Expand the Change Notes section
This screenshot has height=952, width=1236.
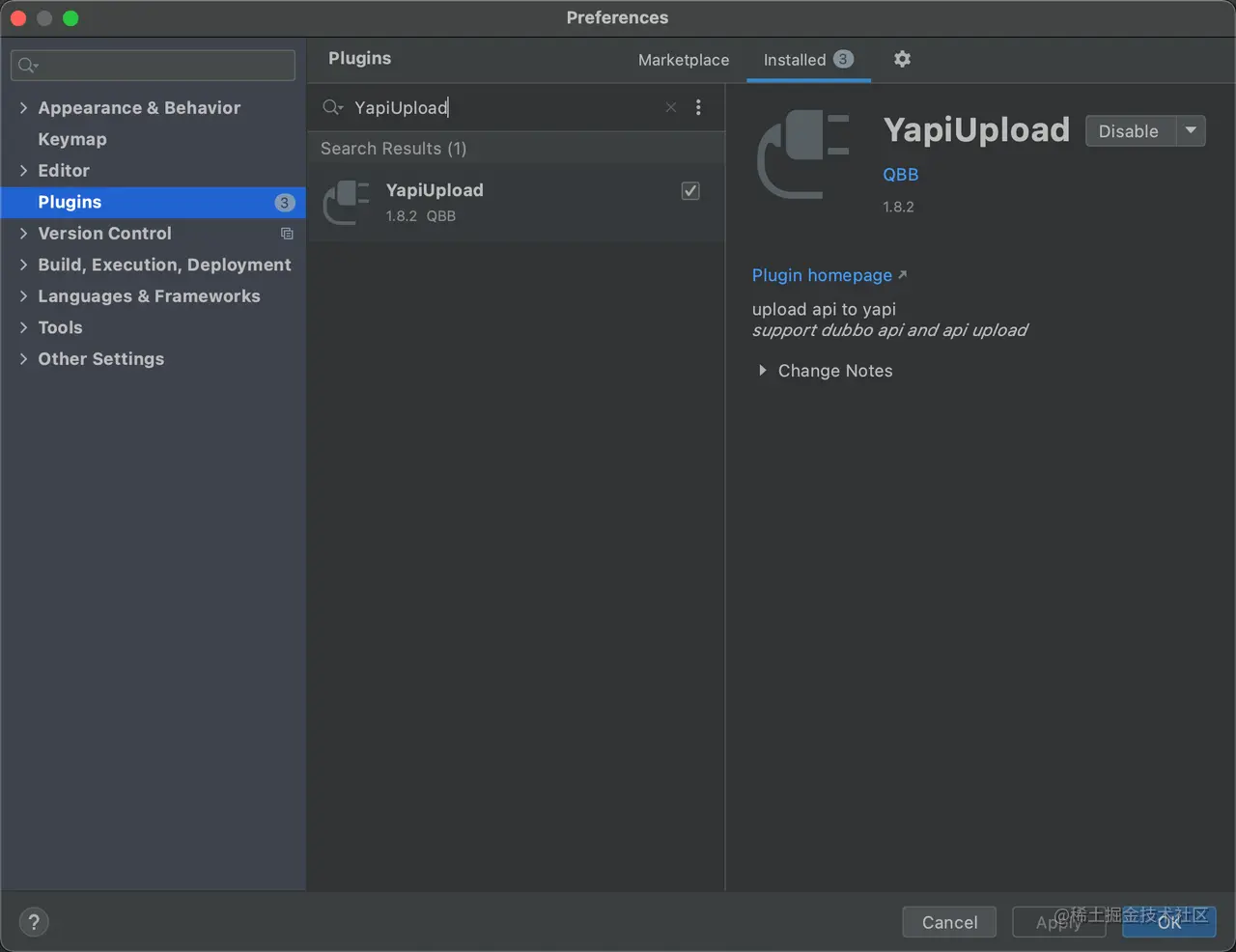coord(762,371)
